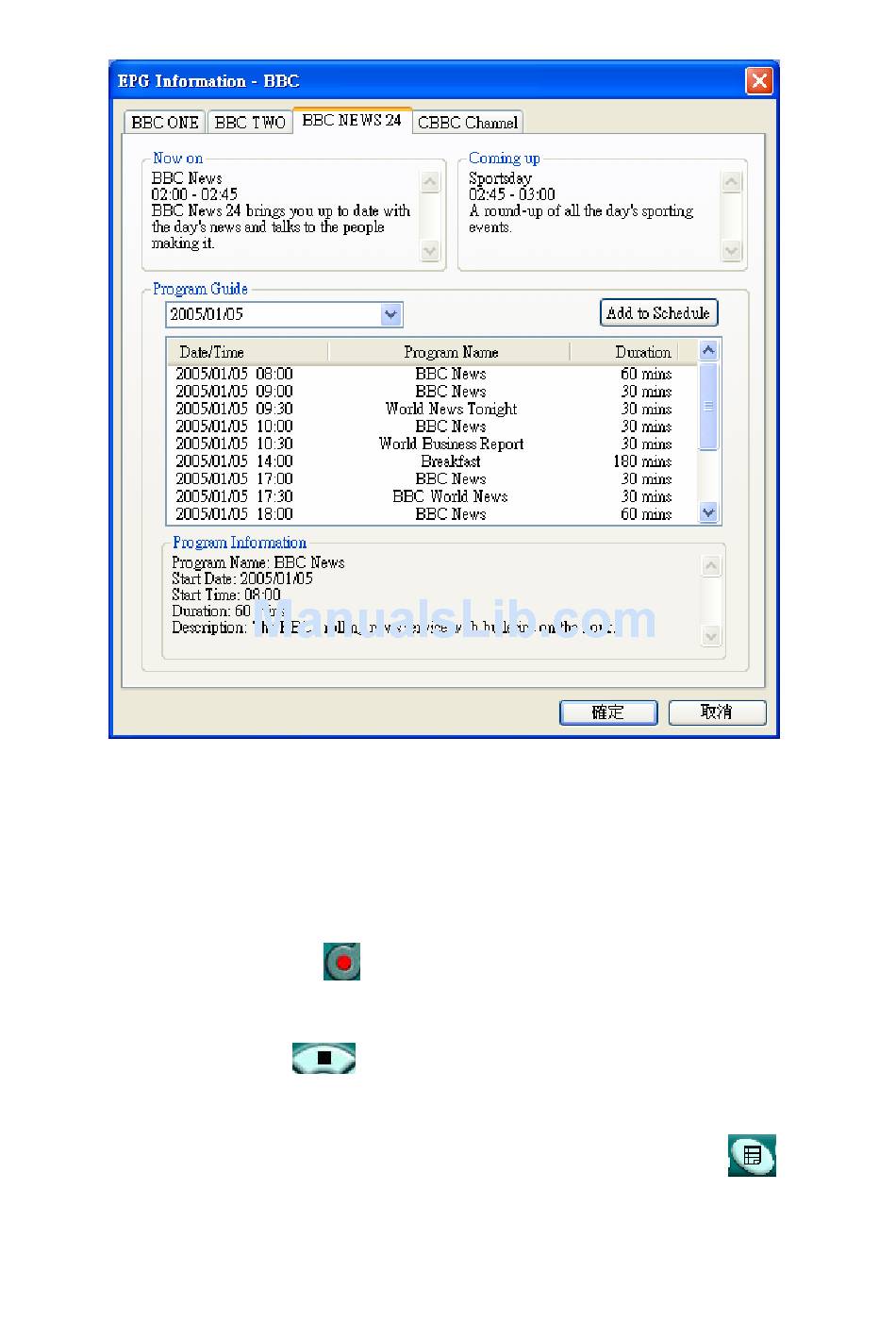The width and height of the screenshot is (896, 1340).
Task: Click the Now on scroll up arrow
Action: 430,182
